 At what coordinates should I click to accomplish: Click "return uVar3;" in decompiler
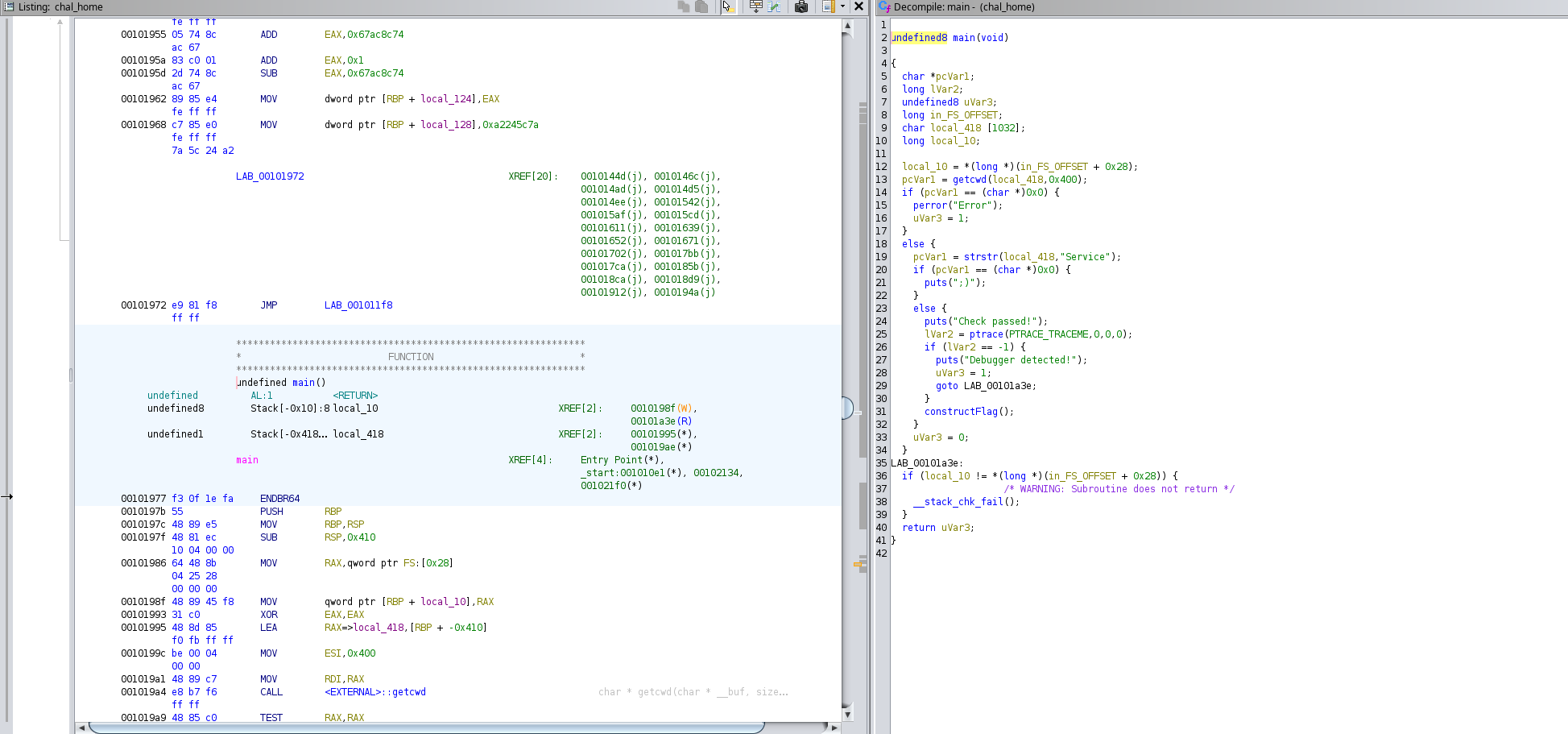point(938,528)
